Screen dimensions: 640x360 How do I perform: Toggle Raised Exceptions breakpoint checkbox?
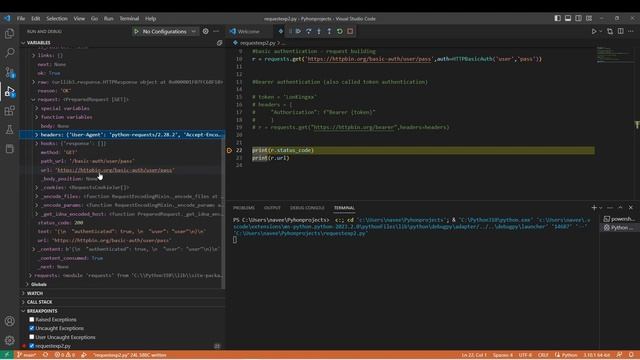[x=31, y=320]
